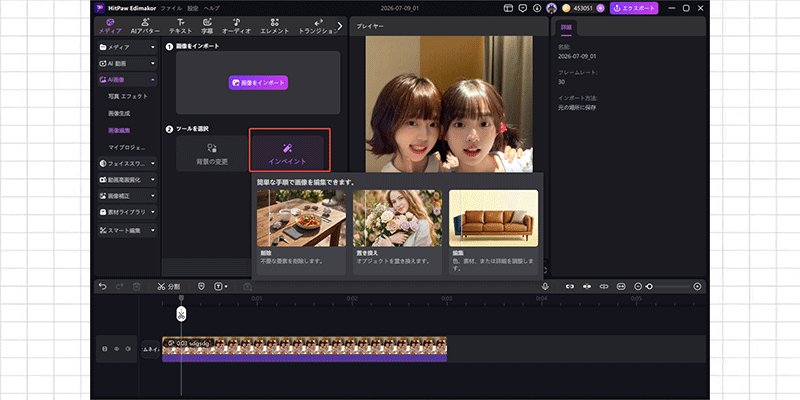The height and width of the screenshot is (400, 800).
Task: Select 画像編集 in the sidebar
Action: click(119, 131)
